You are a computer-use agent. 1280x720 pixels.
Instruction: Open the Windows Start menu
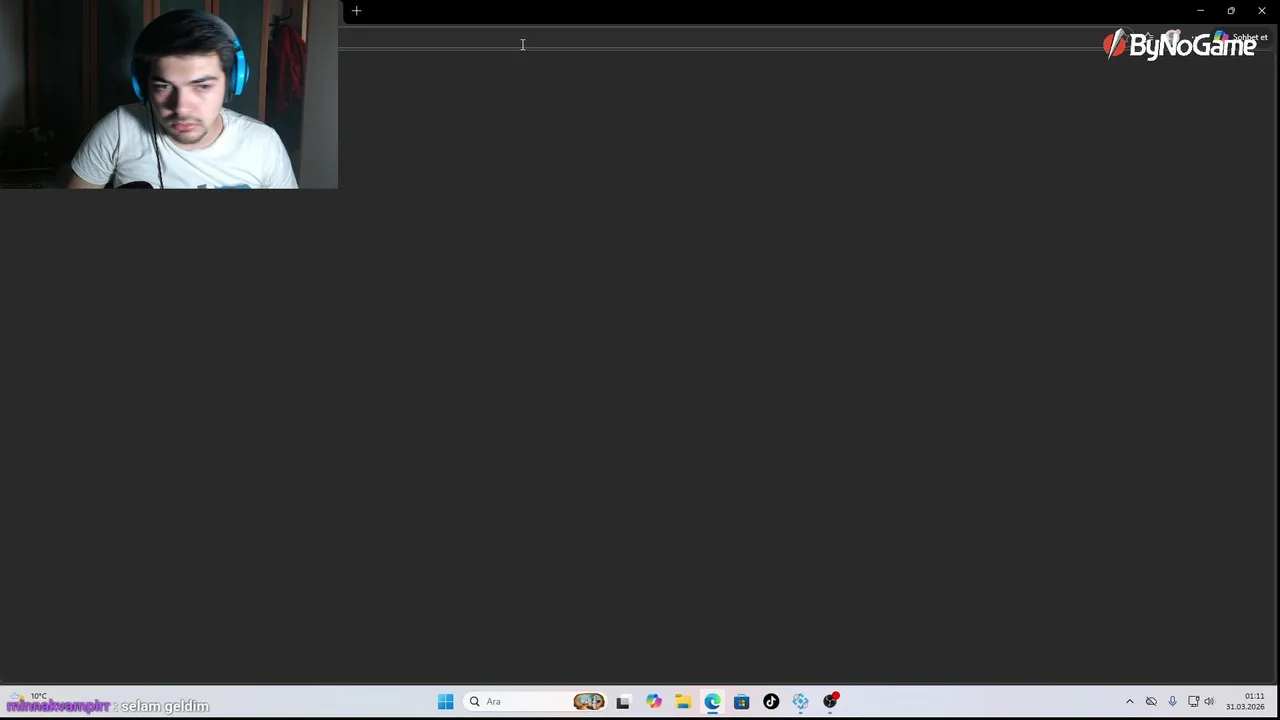[x=445, y=702]
